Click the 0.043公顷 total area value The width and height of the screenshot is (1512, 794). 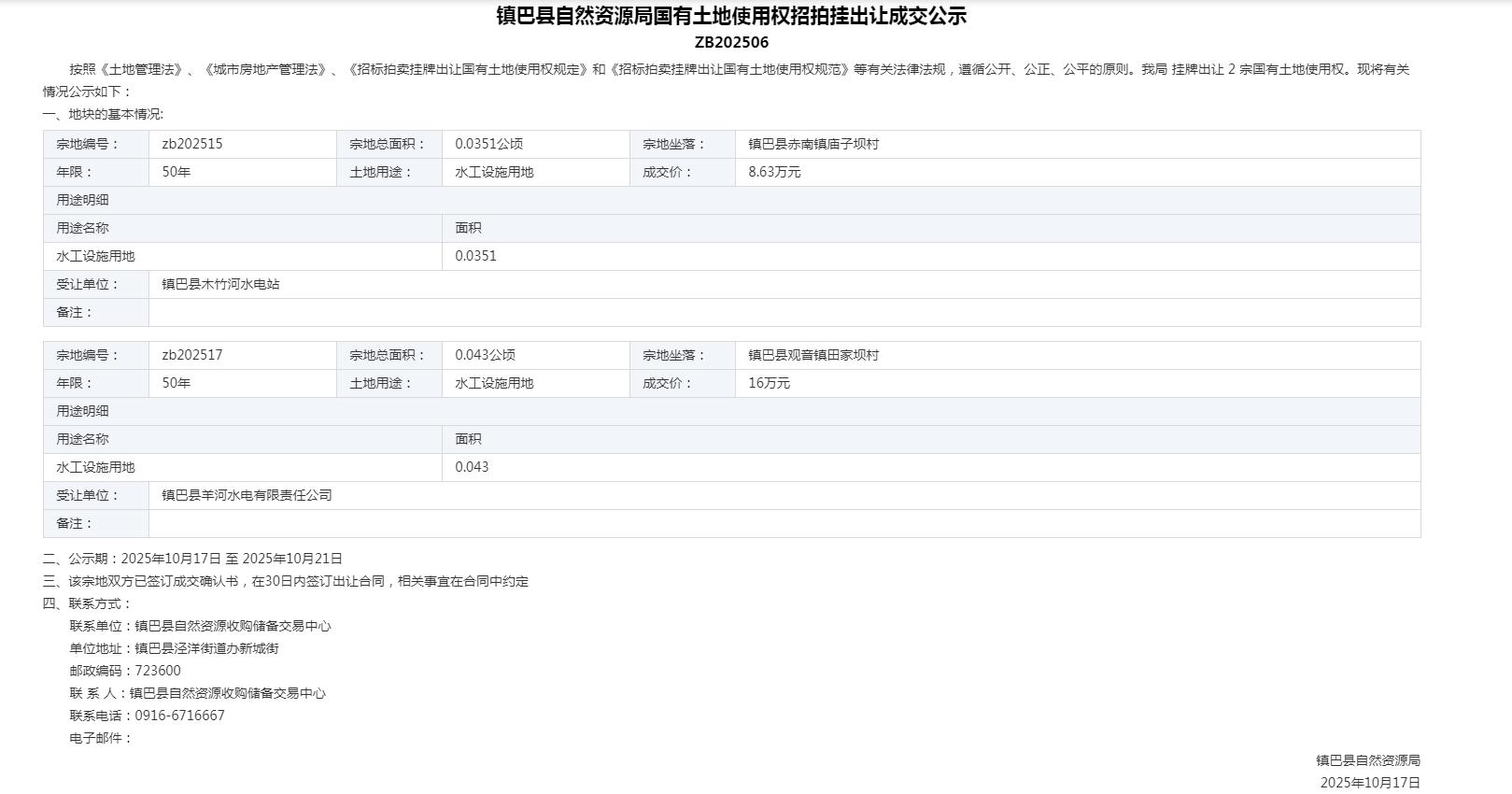point(485,355)
